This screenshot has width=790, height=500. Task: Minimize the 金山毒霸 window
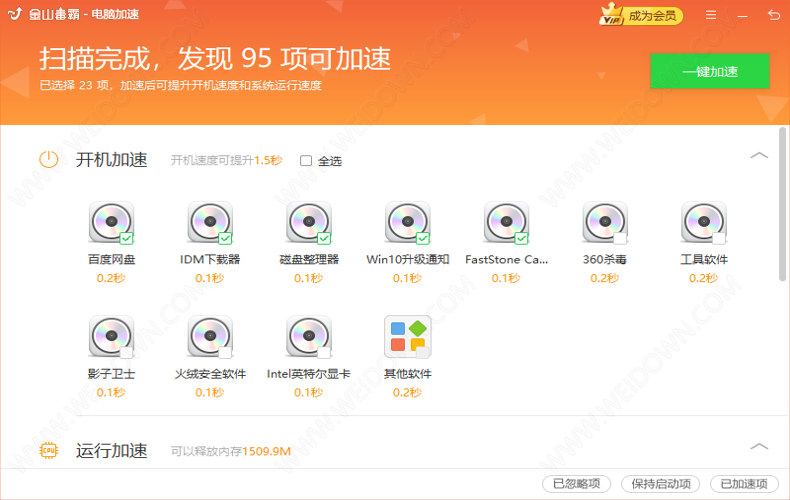(743, 16)
